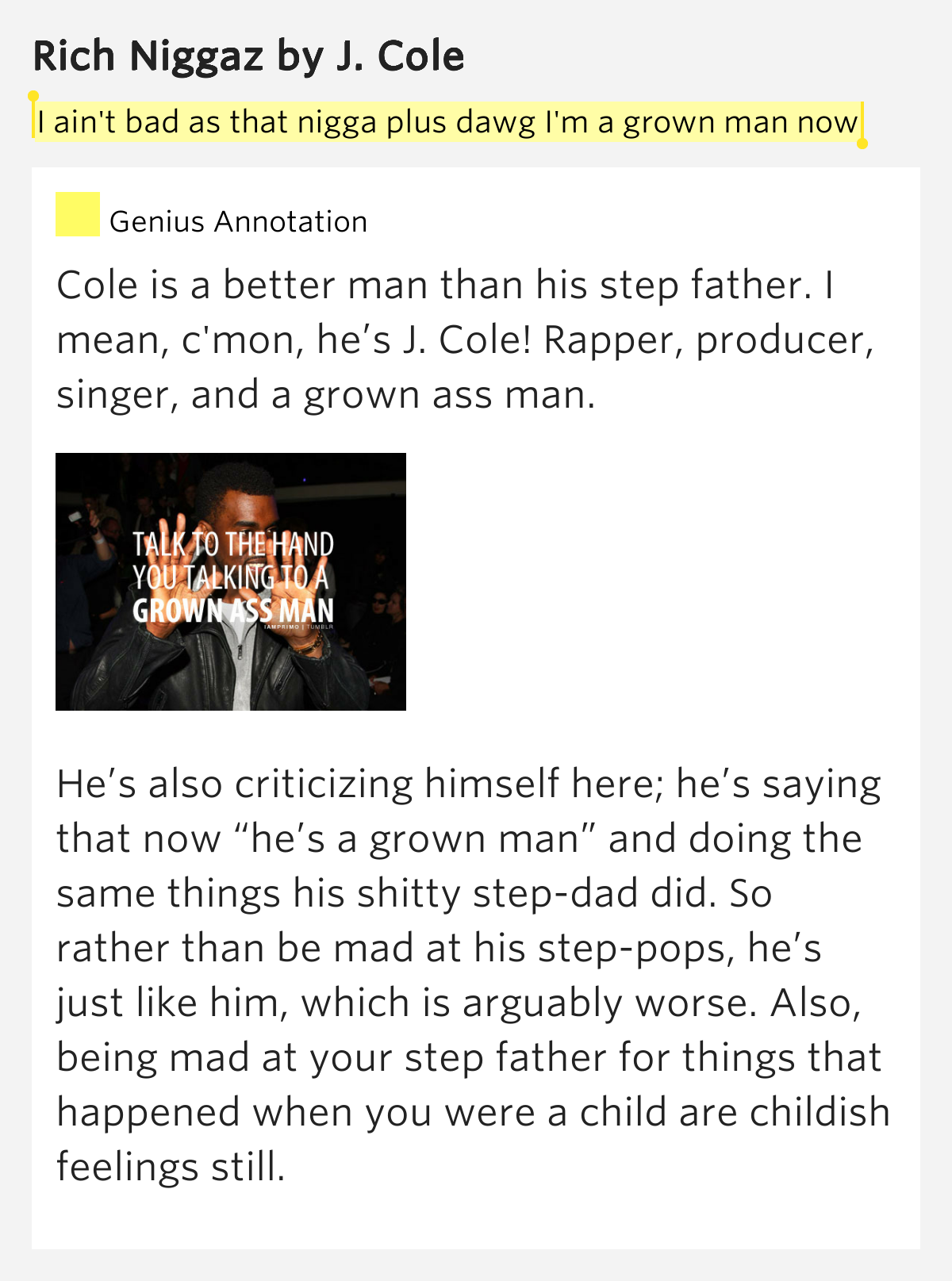Viewport: 952px width, 1281px height.
Task: Click the yellow Genius Annotation square icon
Action: click(x=78, y=214)
